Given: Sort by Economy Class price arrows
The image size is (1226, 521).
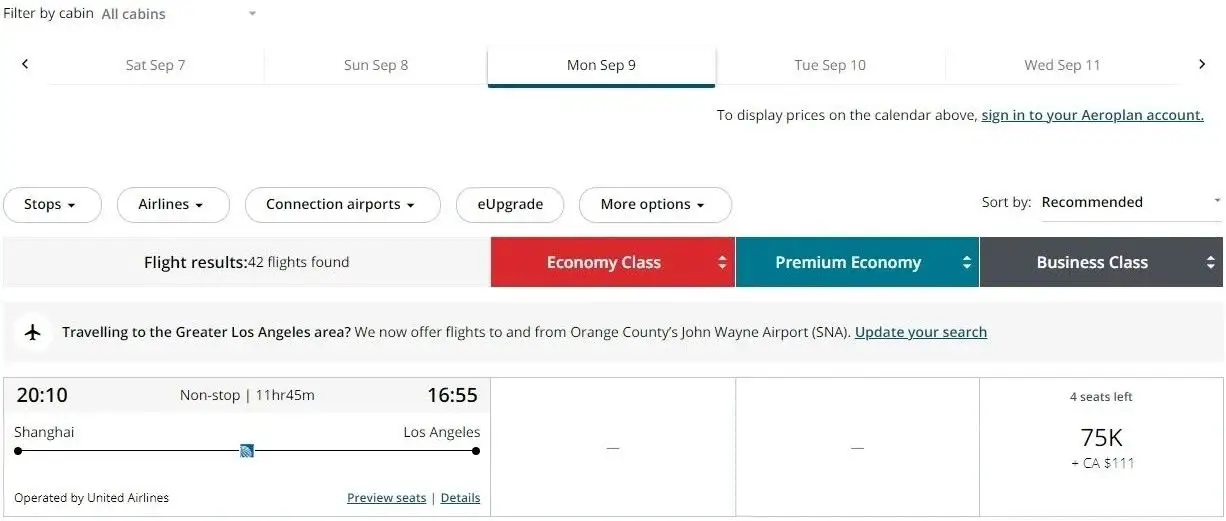Looking at the screenshot, I should coord(722,263).
